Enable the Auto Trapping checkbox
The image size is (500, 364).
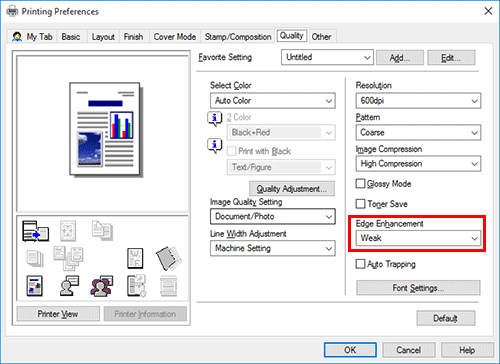(360, 264)
